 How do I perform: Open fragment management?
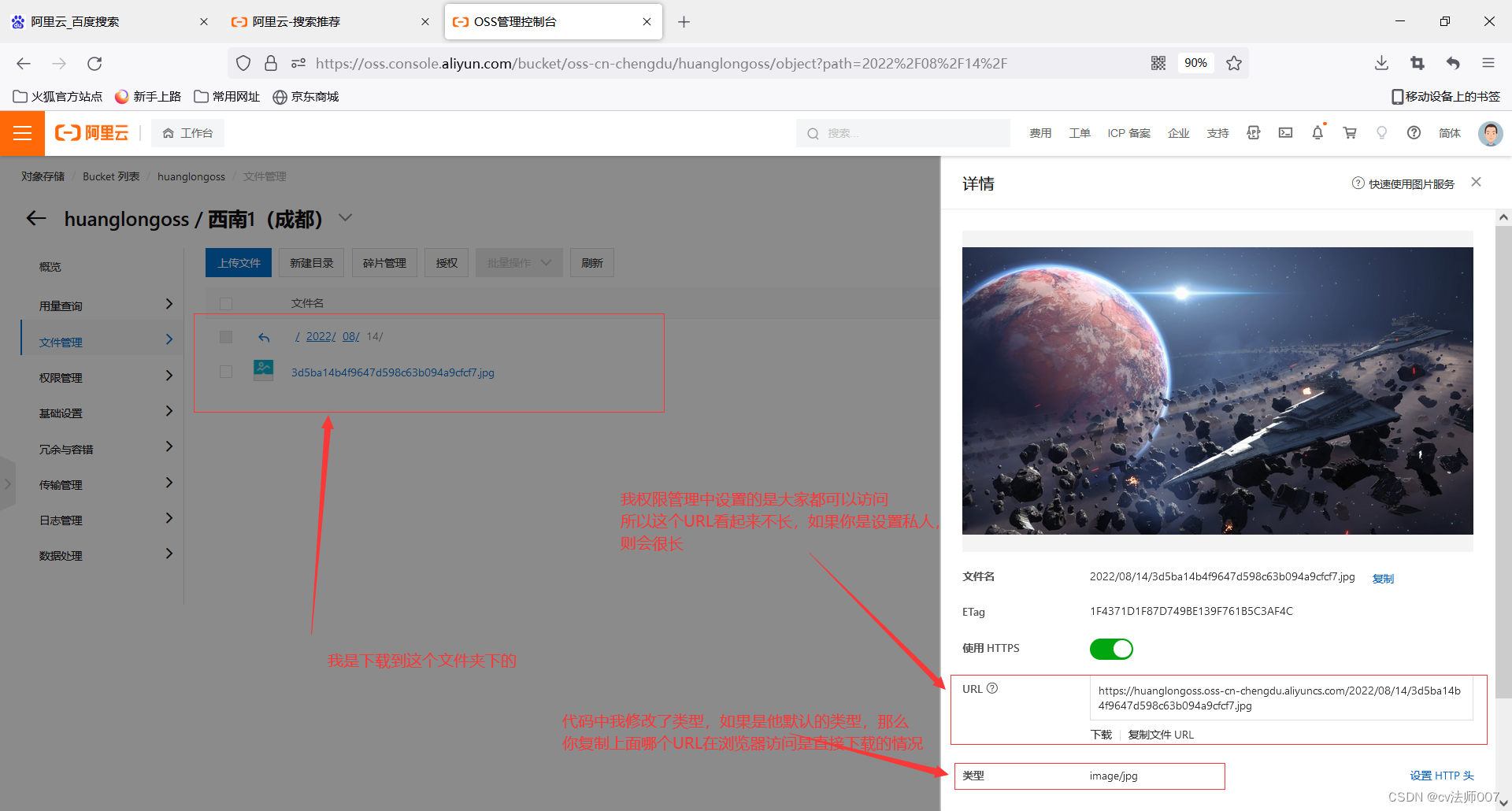coord(384,263)
